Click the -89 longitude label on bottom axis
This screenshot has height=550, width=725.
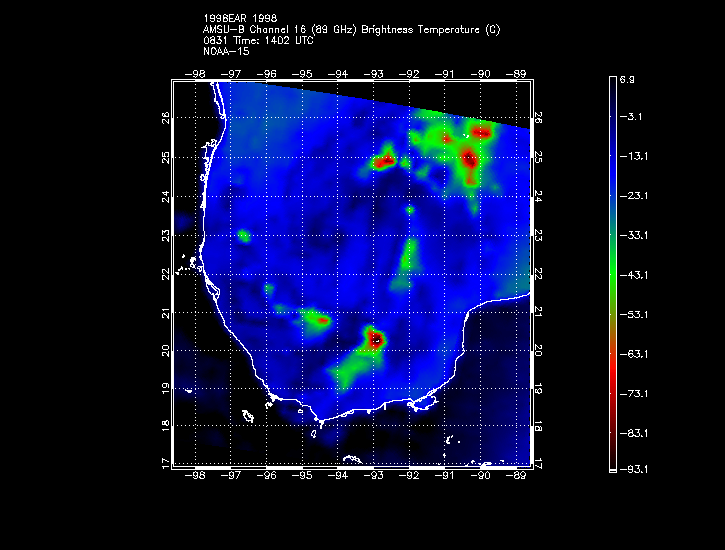pos(519,477)
